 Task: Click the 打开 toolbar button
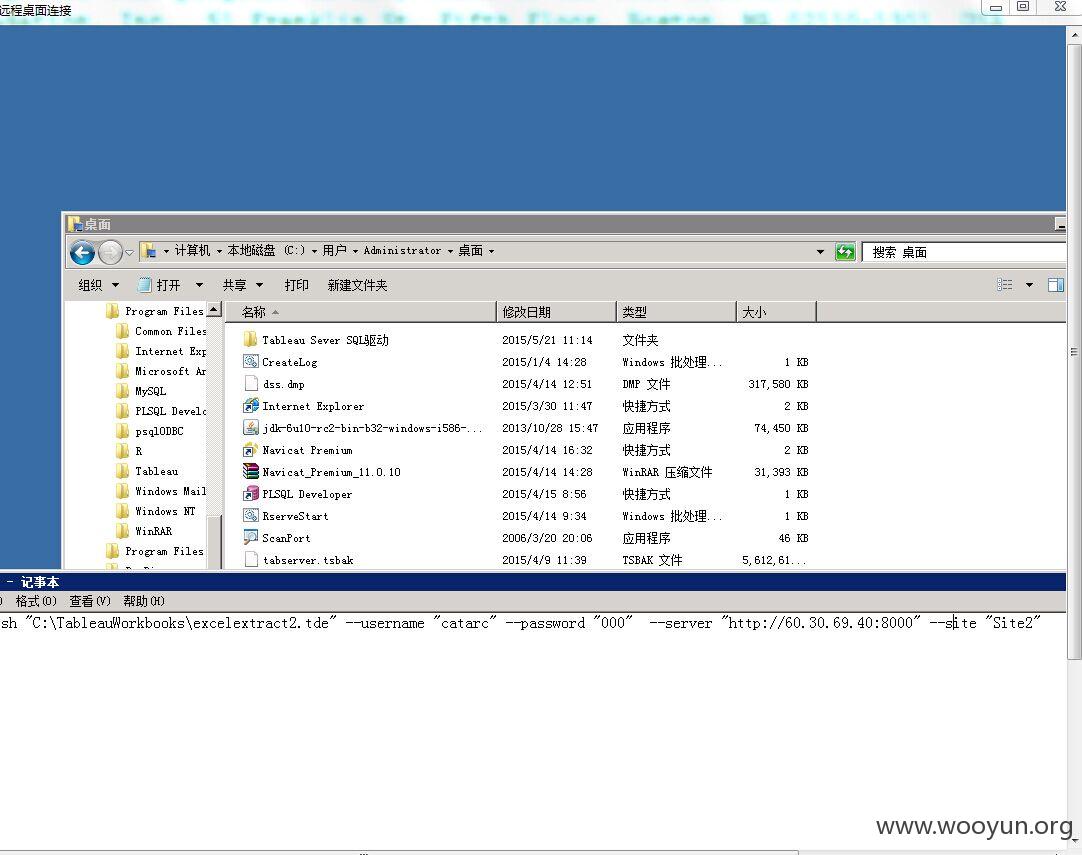click(x=160, y=285)
